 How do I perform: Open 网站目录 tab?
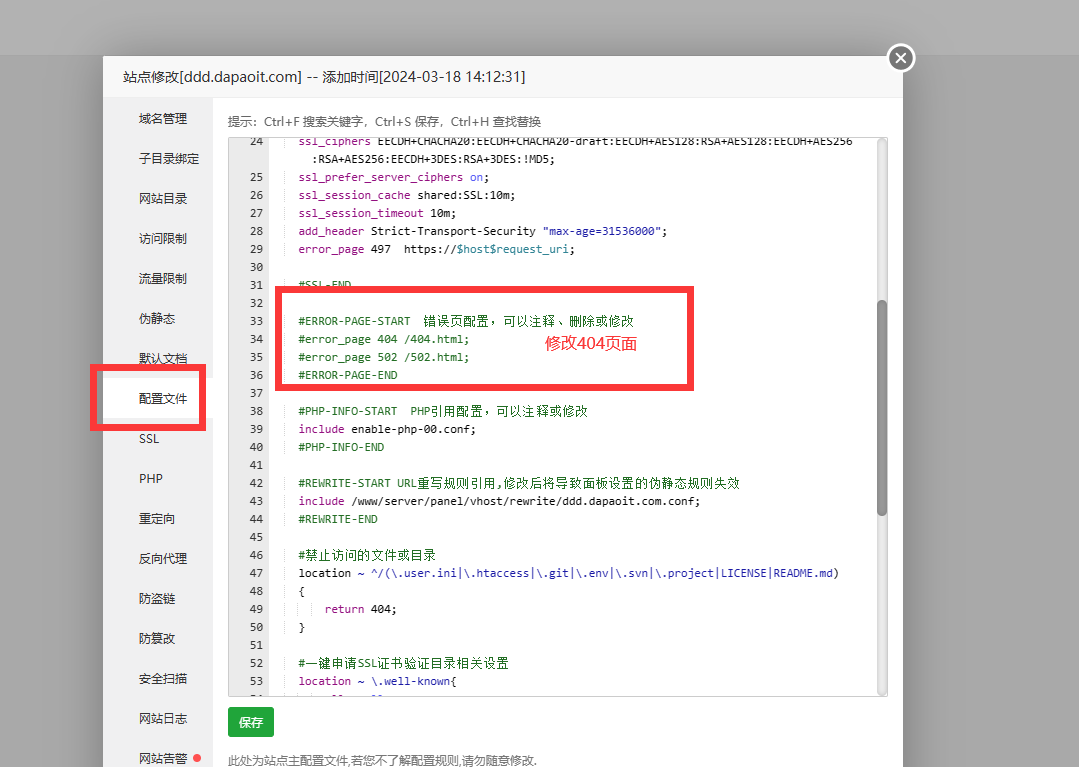(x=162, y=198)
